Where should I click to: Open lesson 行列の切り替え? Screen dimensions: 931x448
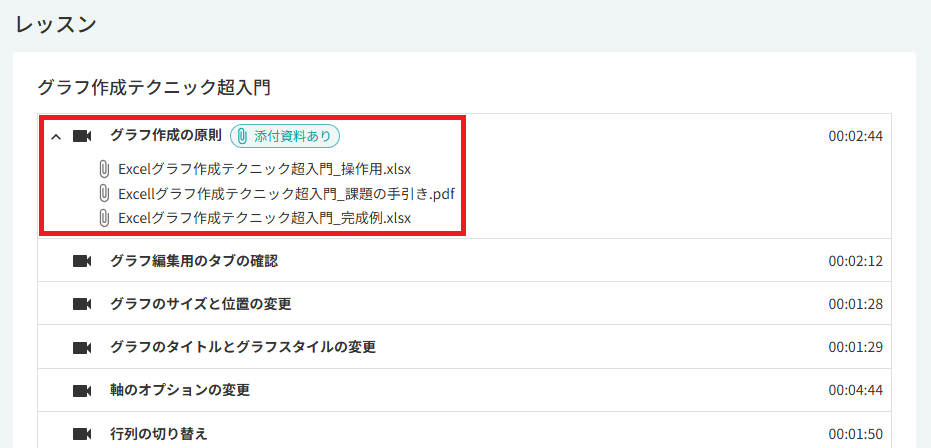[159, 434]
